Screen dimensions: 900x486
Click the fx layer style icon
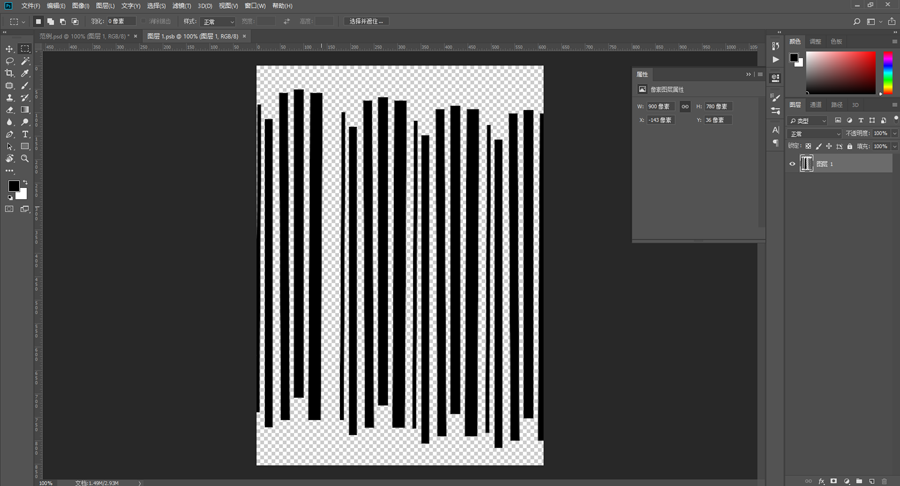[820, 481]
